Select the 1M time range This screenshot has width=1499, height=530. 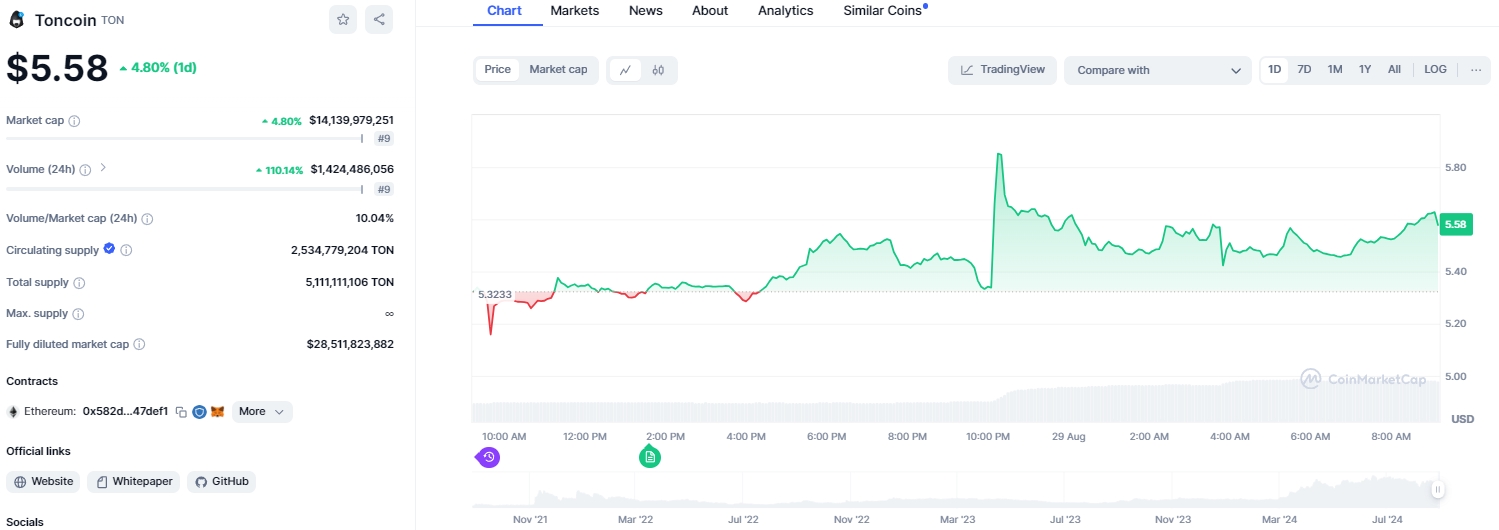click(x=1335, y=70)
